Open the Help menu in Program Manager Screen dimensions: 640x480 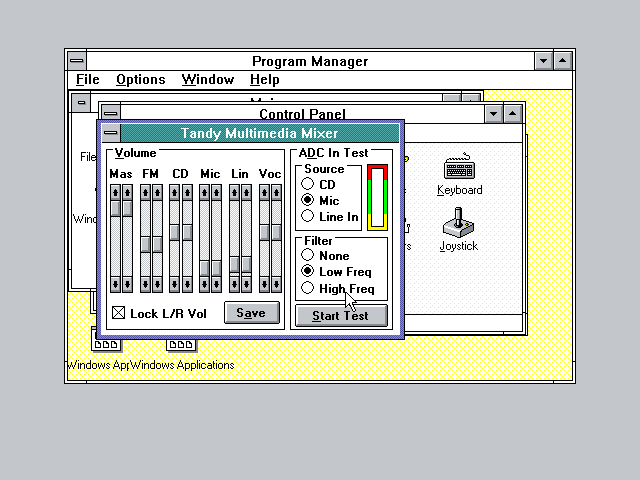264,79
